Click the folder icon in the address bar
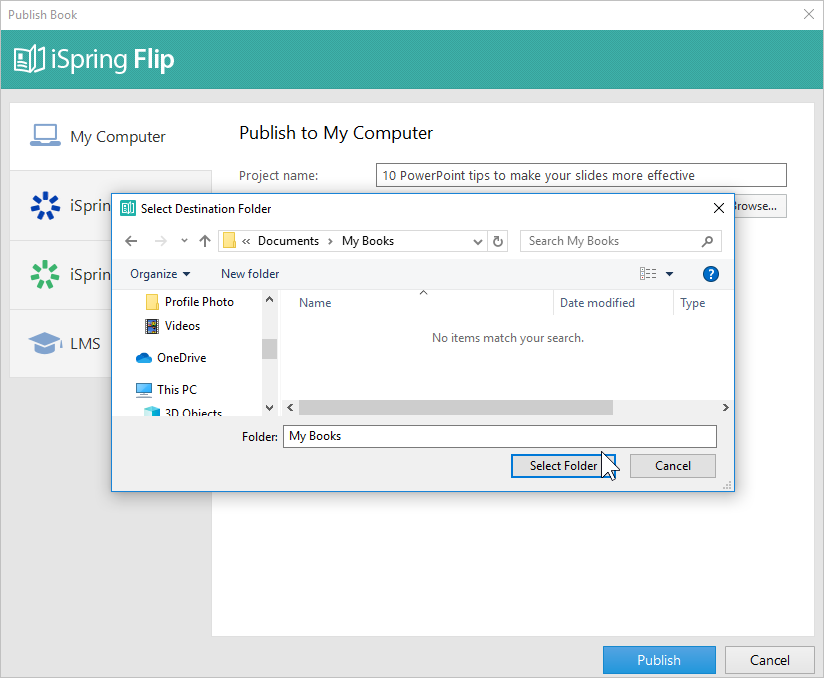The height and width of the screenshot is (678, 824). coord(229,241)
